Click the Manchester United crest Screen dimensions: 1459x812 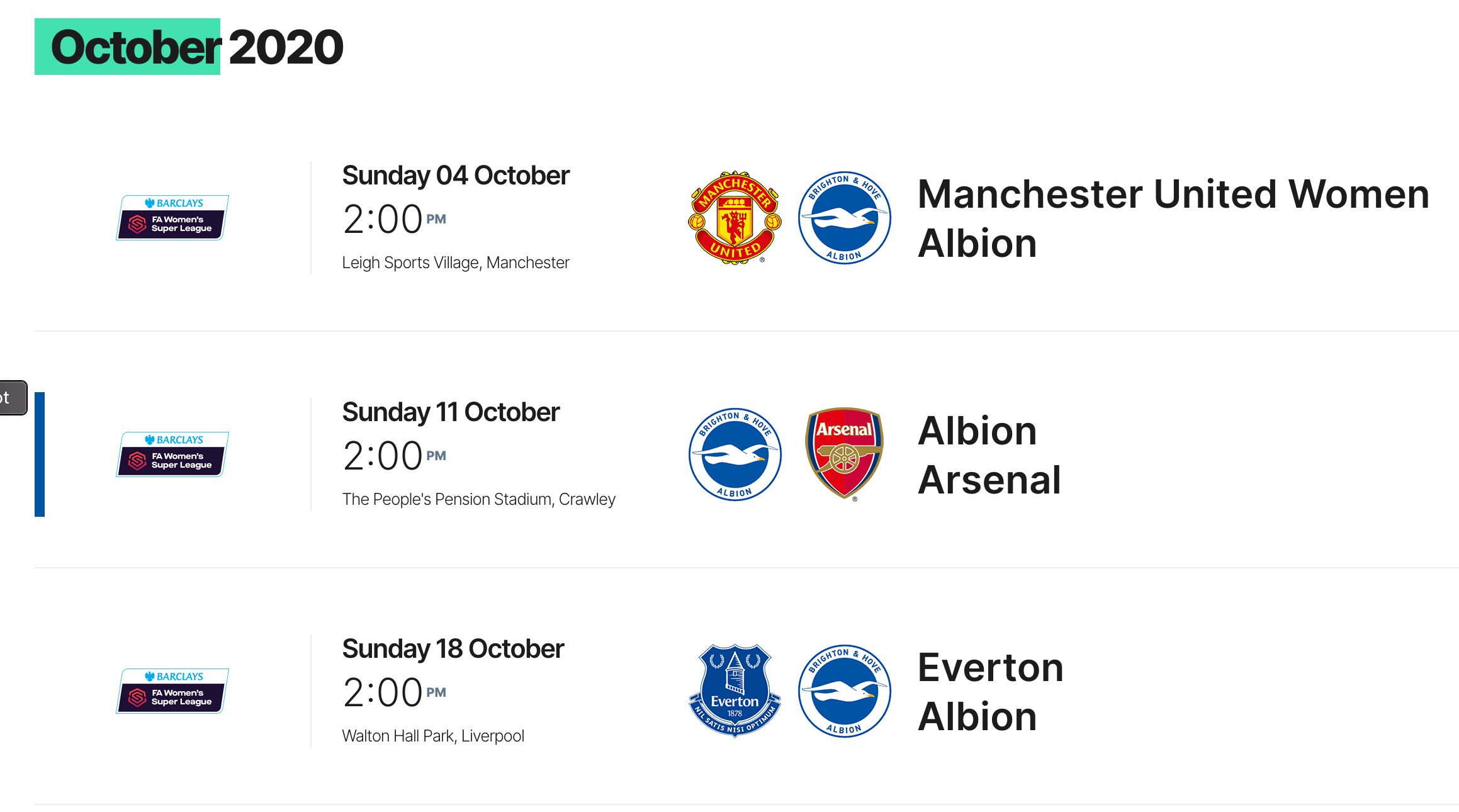pyautogui.click(x=735, y=218)
